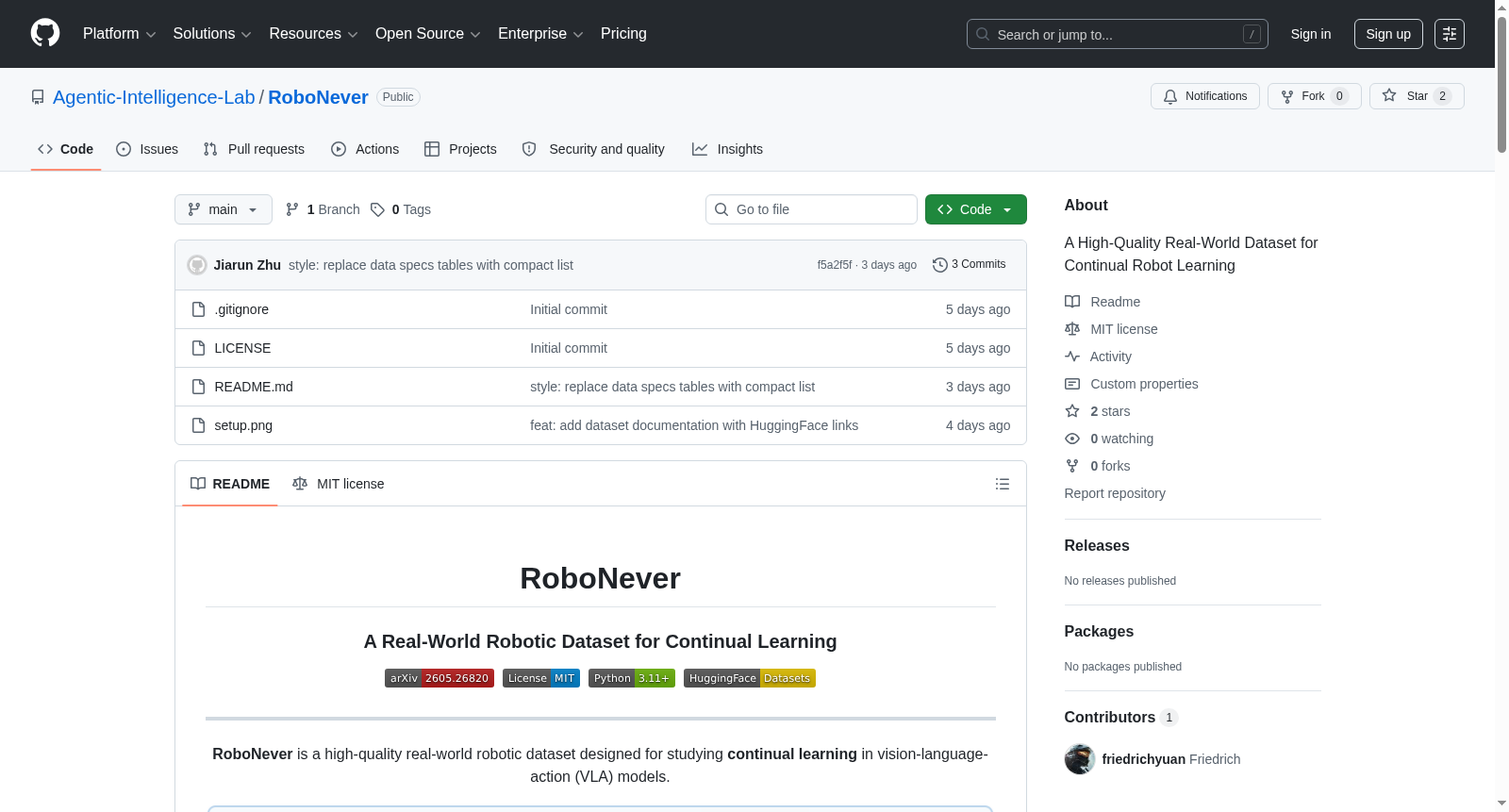Select the Code repository tab
Viewport: 1509px width, 812px height.
point(66,149)
